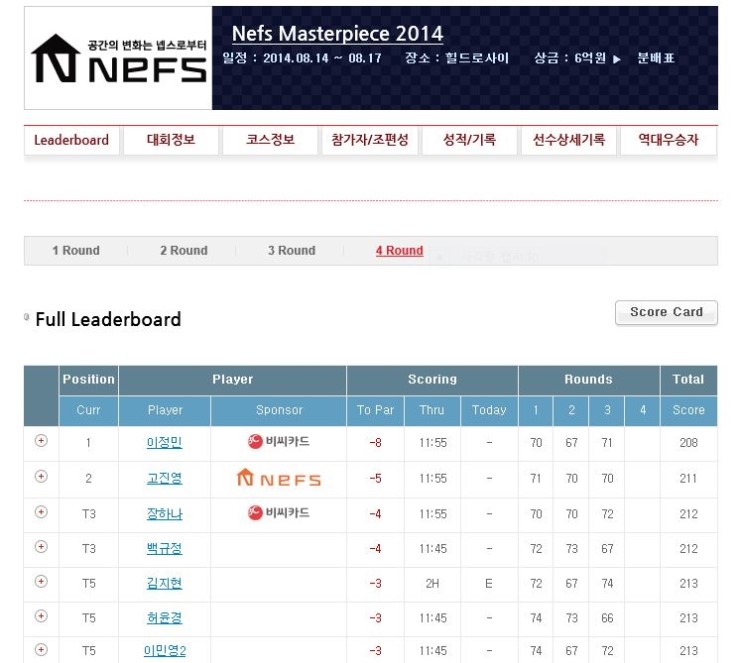The width and height of the screenshot is (740, 663).
Task: Open the 참가자/조편성 tab
Action: [370, 140]
